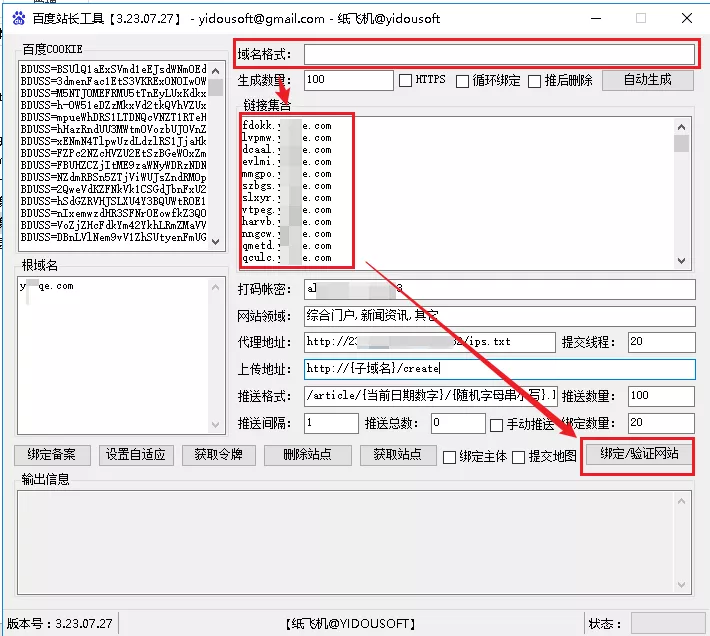Click the 推送格式 input field

click(x=430, y=396)
